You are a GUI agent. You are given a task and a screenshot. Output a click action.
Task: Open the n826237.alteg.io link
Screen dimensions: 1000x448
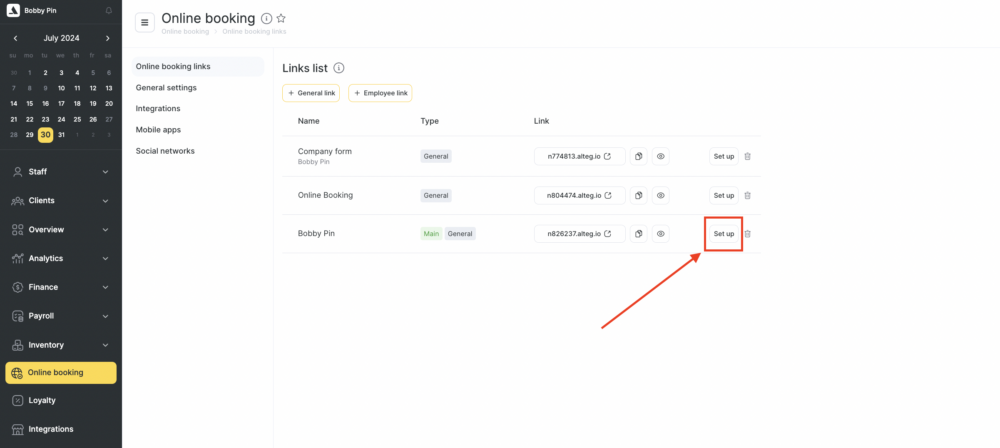coord(580,234)
